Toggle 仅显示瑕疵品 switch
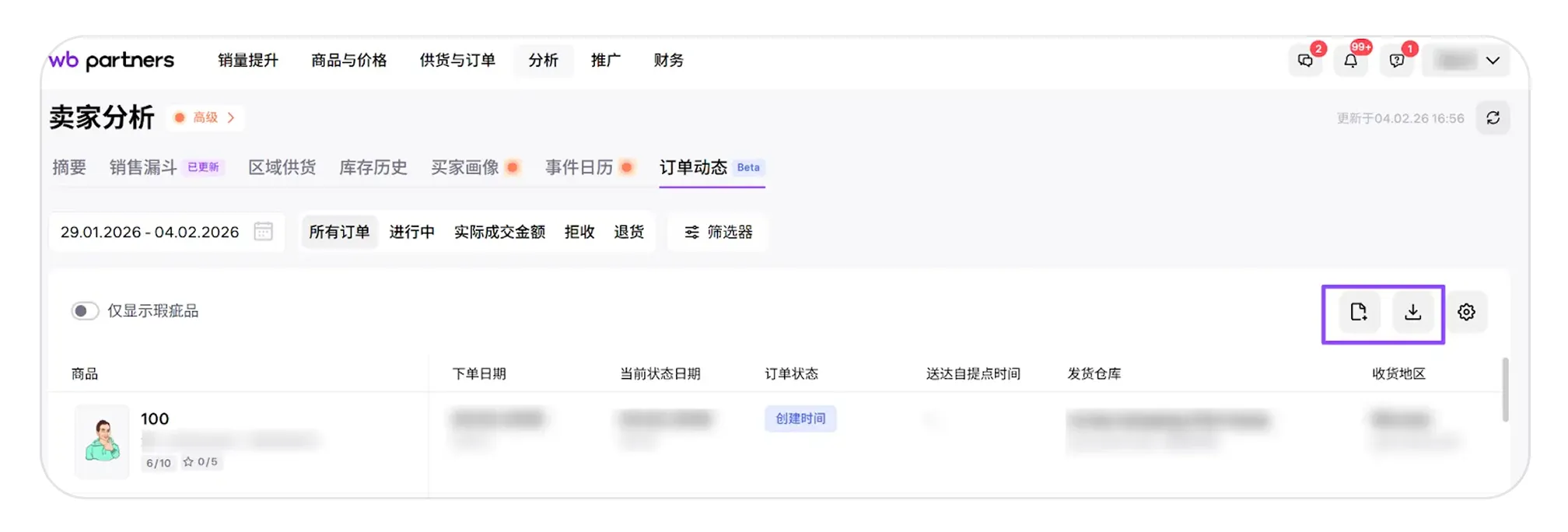Image resolution: width=1568 pixels, height=532 pixels. [x=85, y=311]
